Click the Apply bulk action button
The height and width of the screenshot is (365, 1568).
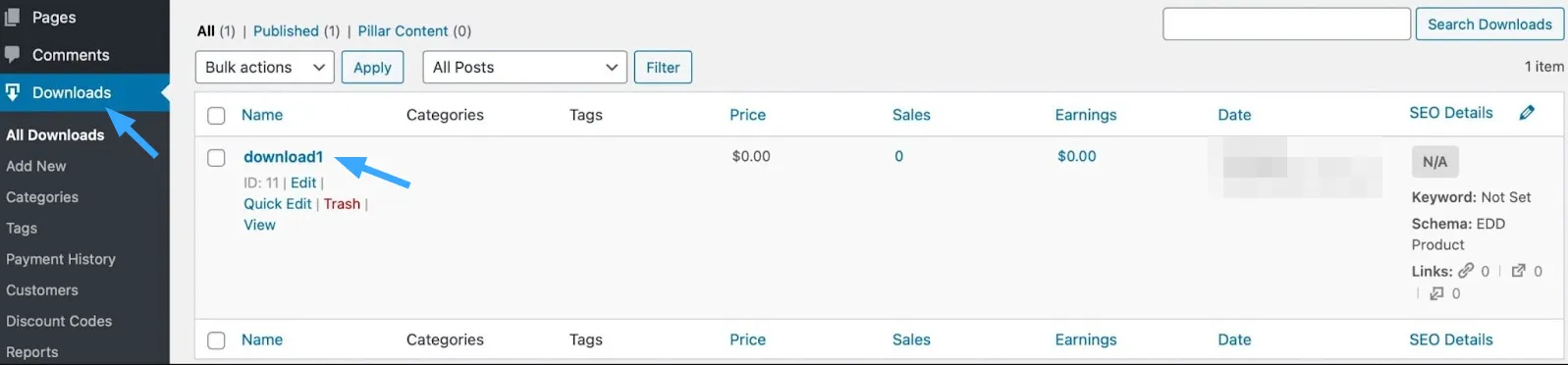372,67
